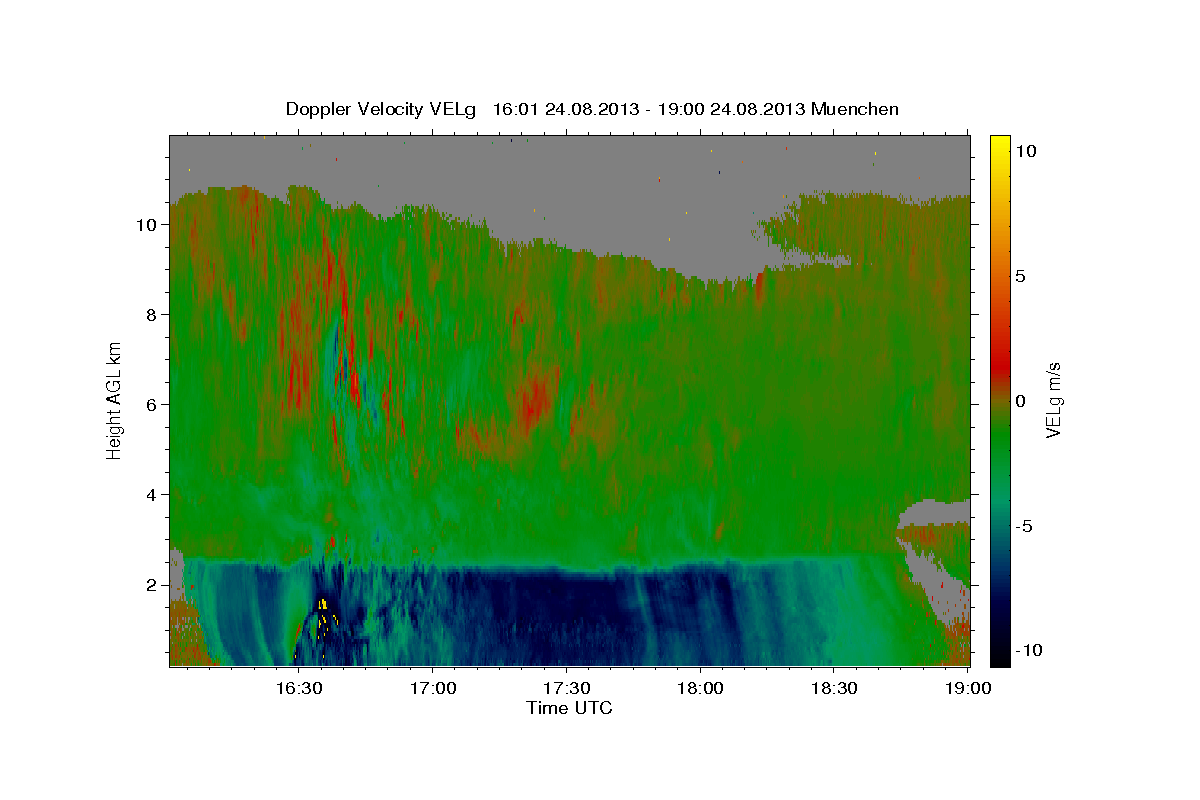
Task: Click the colorbar value 5 label
Action: click(x=1020, y=276)
